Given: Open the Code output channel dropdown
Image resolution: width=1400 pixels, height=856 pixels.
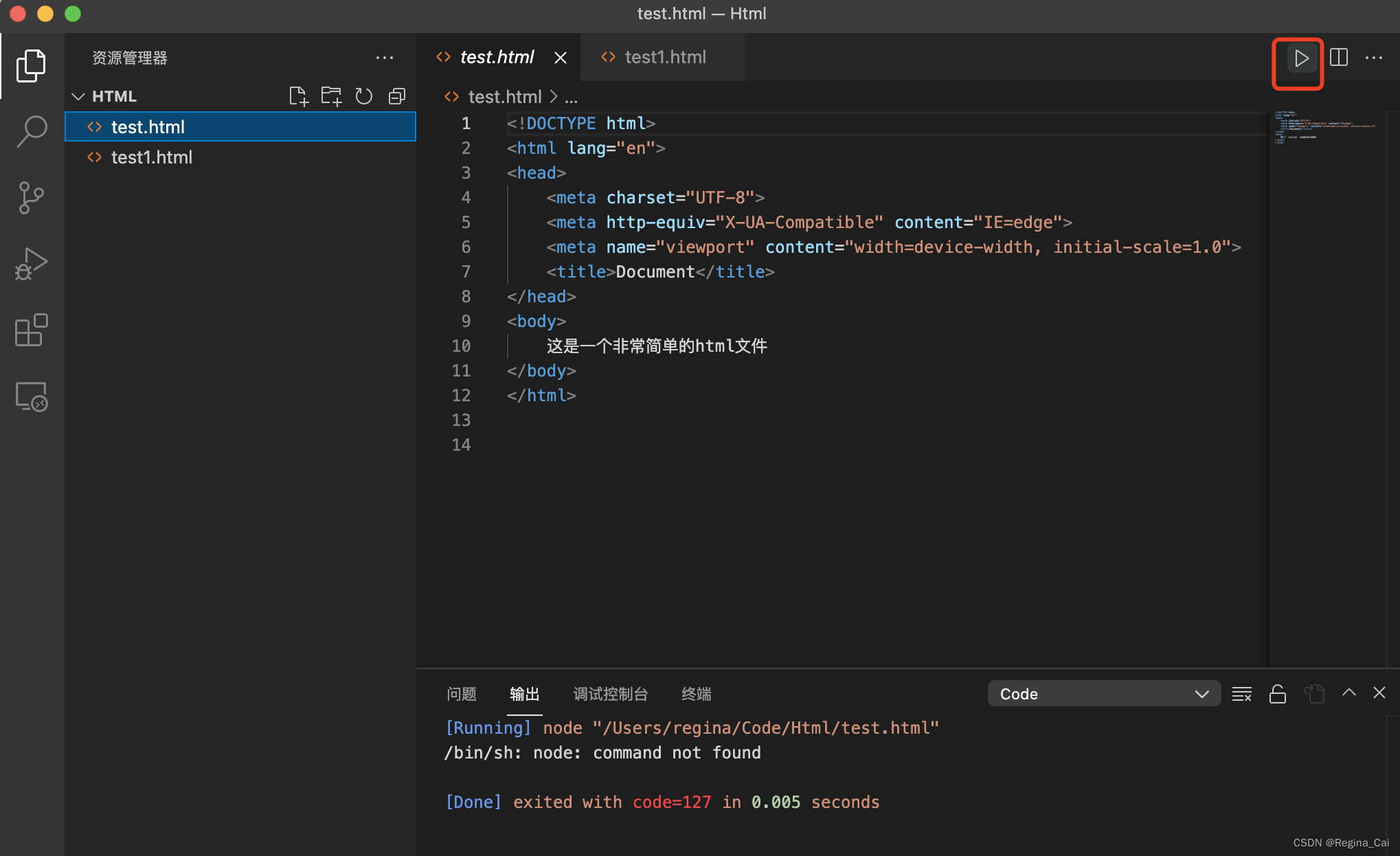Looking at the screenshot, I should click(x=1104, y=694).
